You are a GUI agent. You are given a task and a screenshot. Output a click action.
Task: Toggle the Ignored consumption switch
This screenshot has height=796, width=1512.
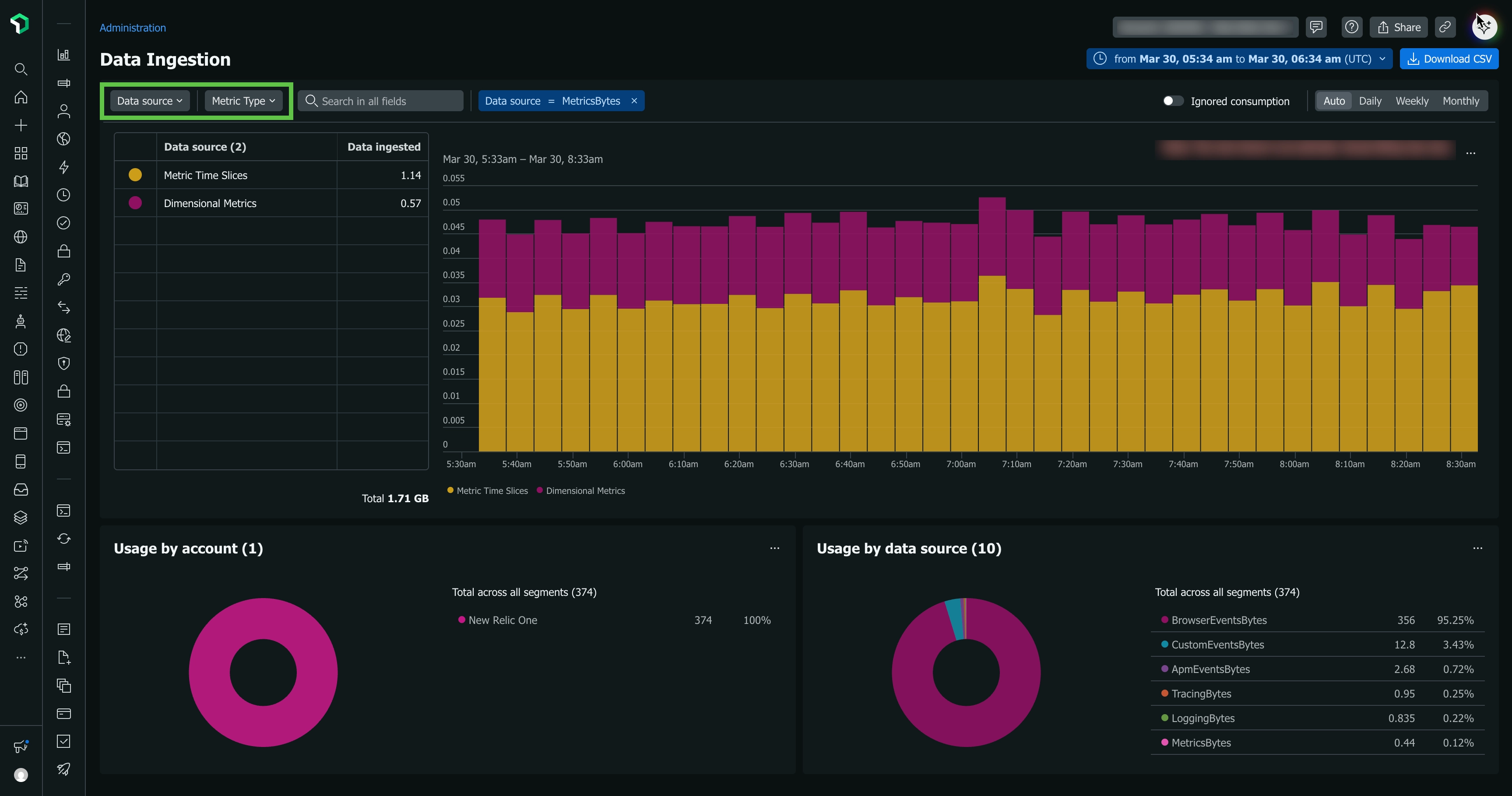pos(1172,101)
